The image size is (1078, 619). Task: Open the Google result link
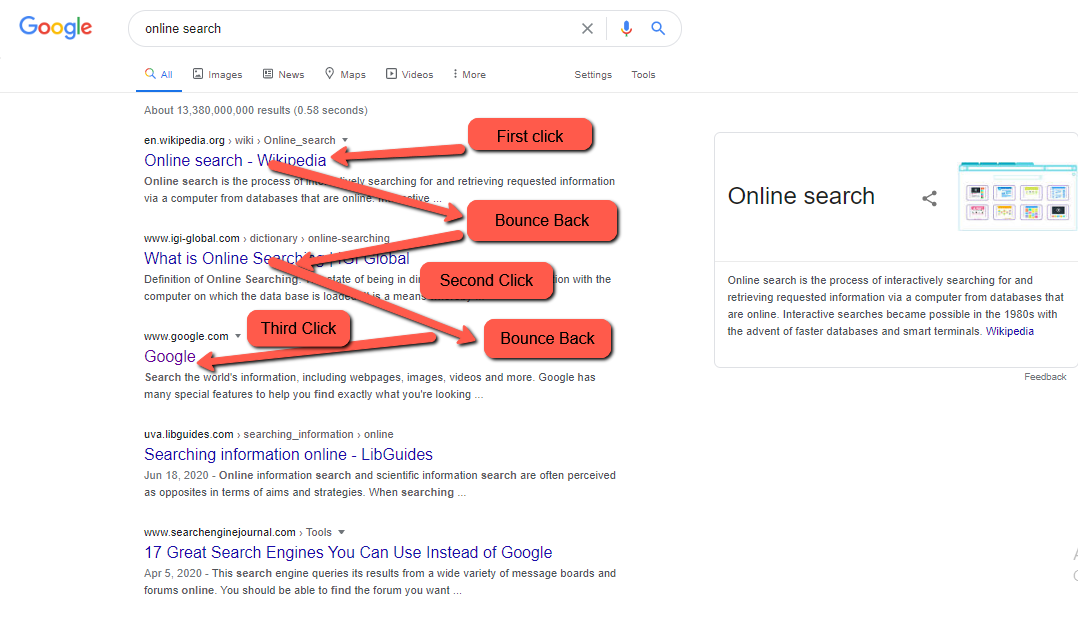pyautogui.click(x=170, y=356)
